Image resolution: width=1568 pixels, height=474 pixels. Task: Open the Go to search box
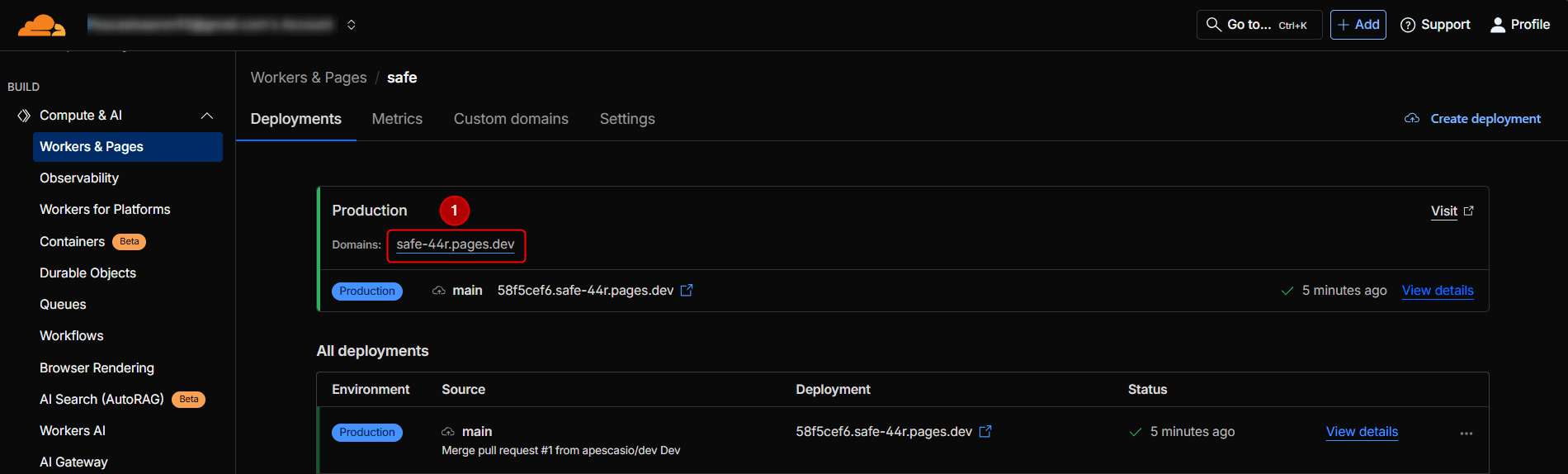[1259, 25]
